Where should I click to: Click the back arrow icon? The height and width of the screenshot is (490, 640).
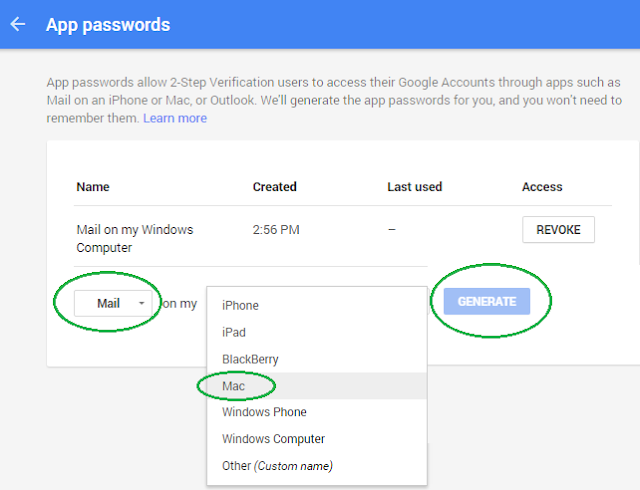point(18,24)
